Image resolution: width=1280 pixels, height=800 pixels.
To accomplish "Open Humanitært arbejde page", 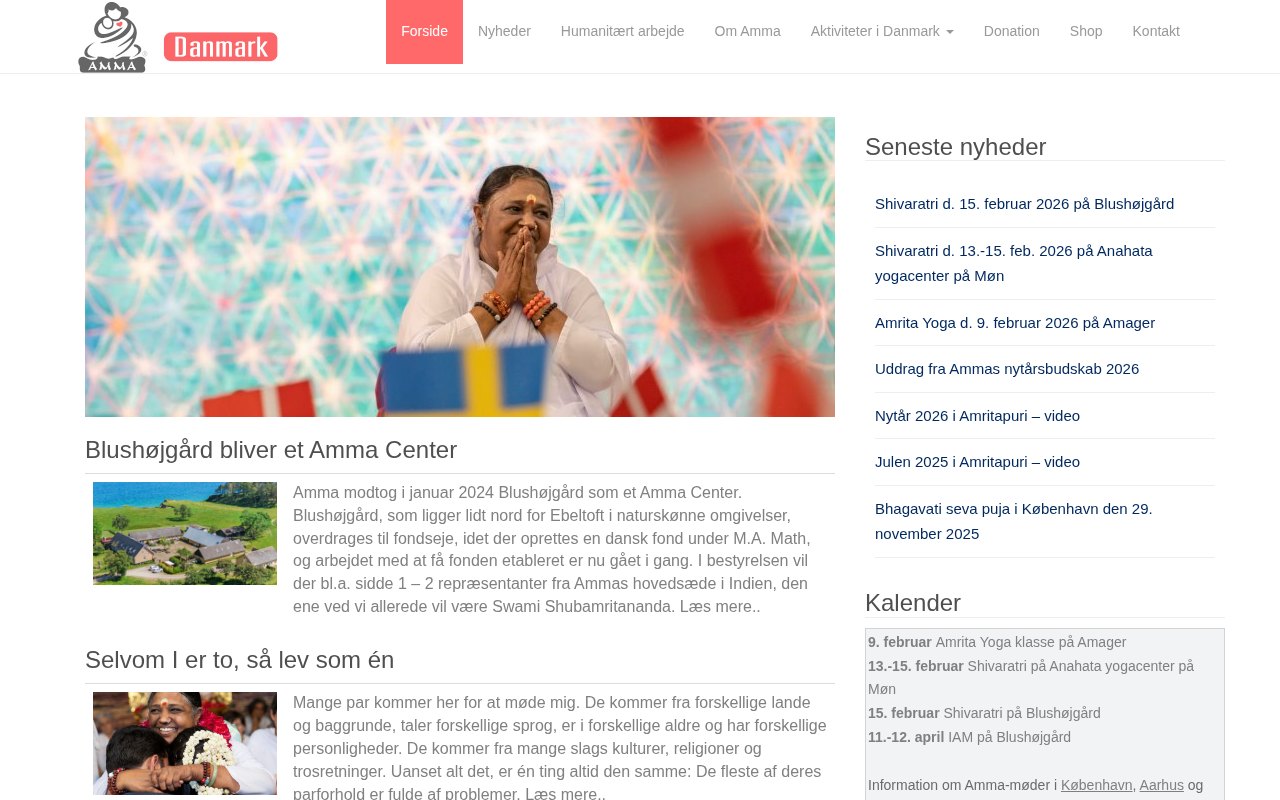I will point(622,31).
